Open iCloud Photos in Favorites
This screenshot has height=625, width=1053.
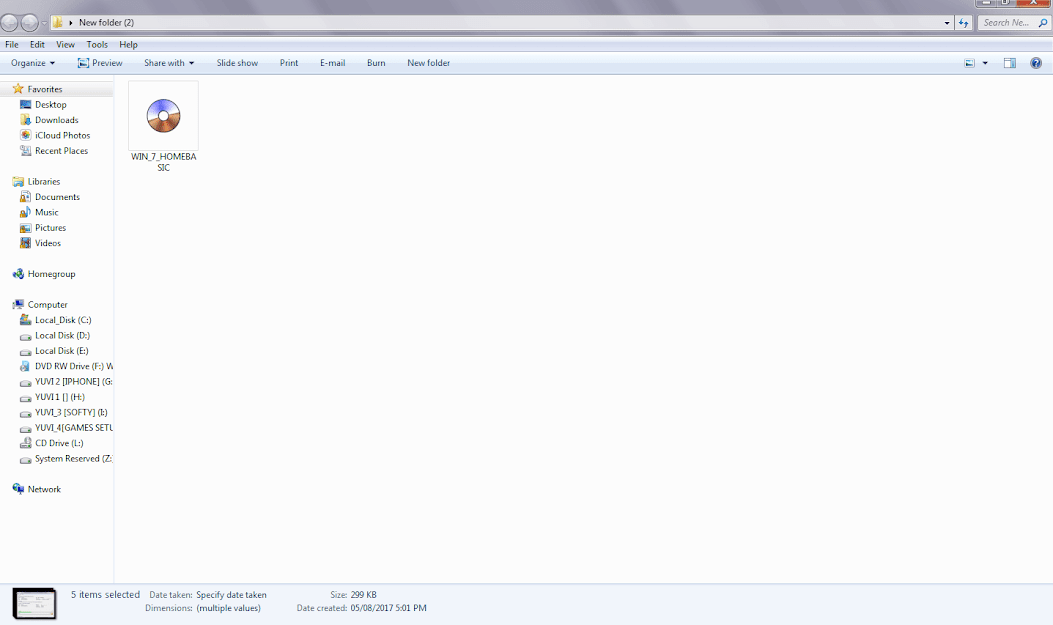coord(62,135)
